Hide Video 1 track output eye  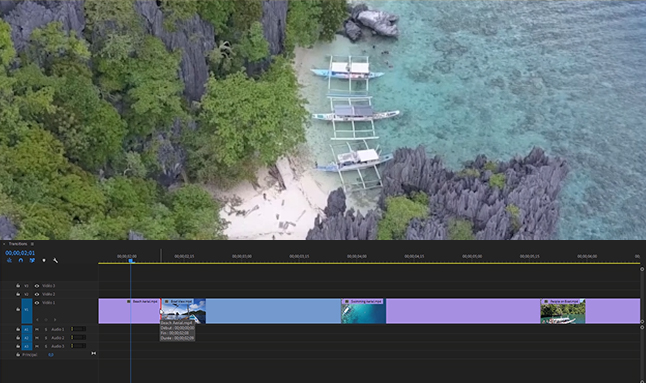(x=37, y=303)
